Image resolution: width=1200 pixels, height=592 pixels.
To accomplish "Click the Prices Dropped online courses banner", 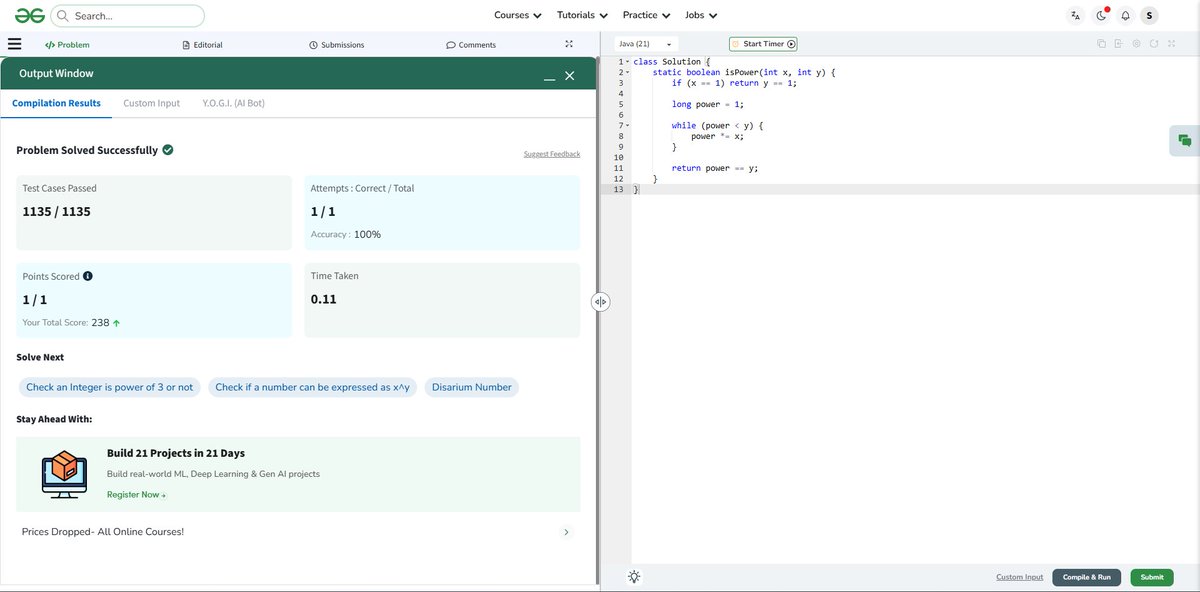I will point(298,532).
